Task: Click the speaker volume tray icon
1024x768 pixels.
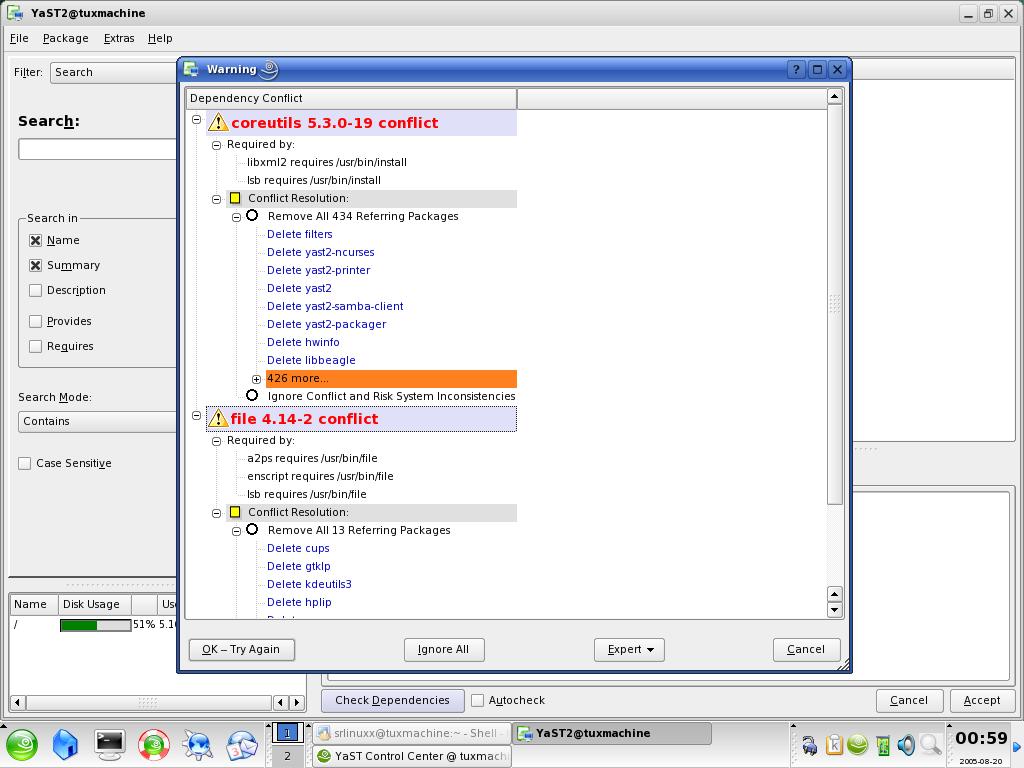Action: [x=906, y=744]
